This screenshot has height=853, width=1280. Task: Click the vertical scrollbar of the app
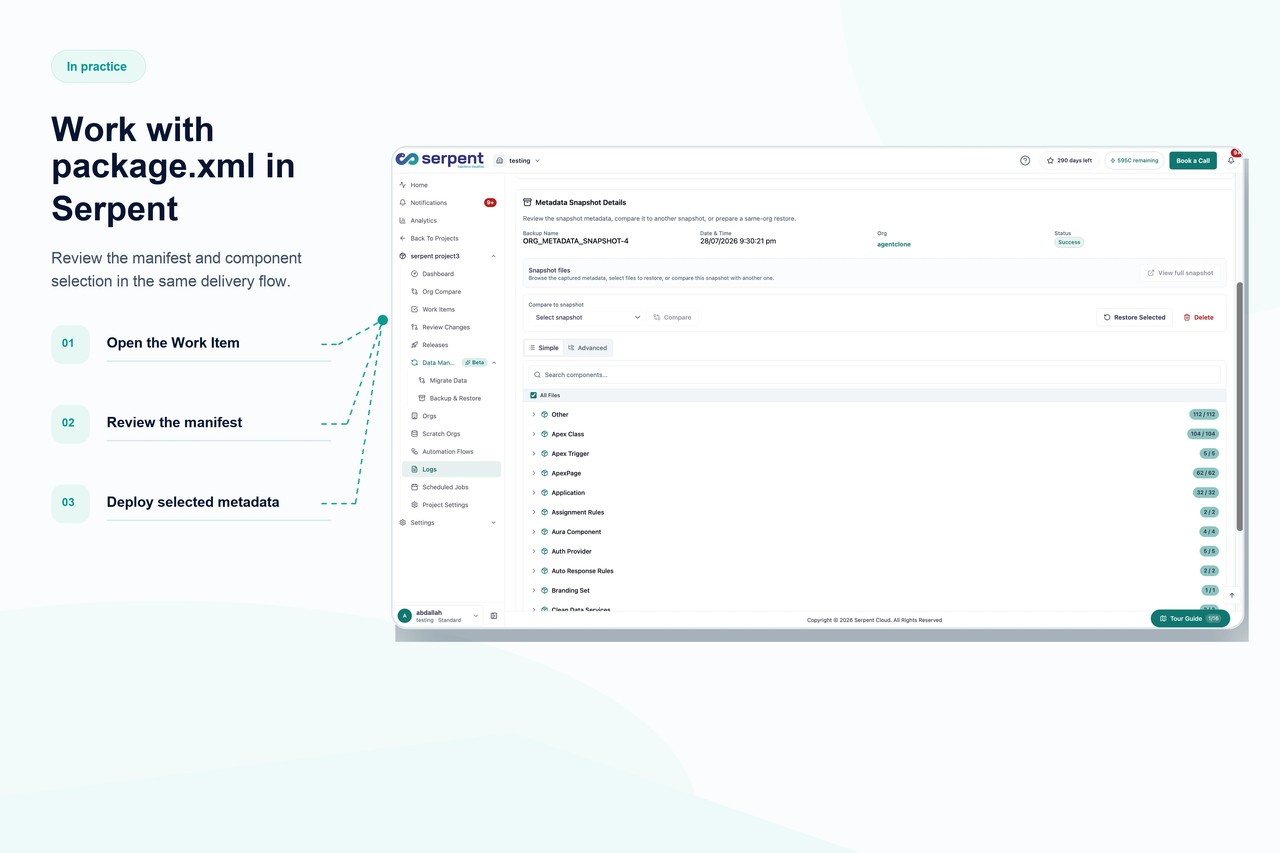pyautogui.click(x=1240, y=405)
